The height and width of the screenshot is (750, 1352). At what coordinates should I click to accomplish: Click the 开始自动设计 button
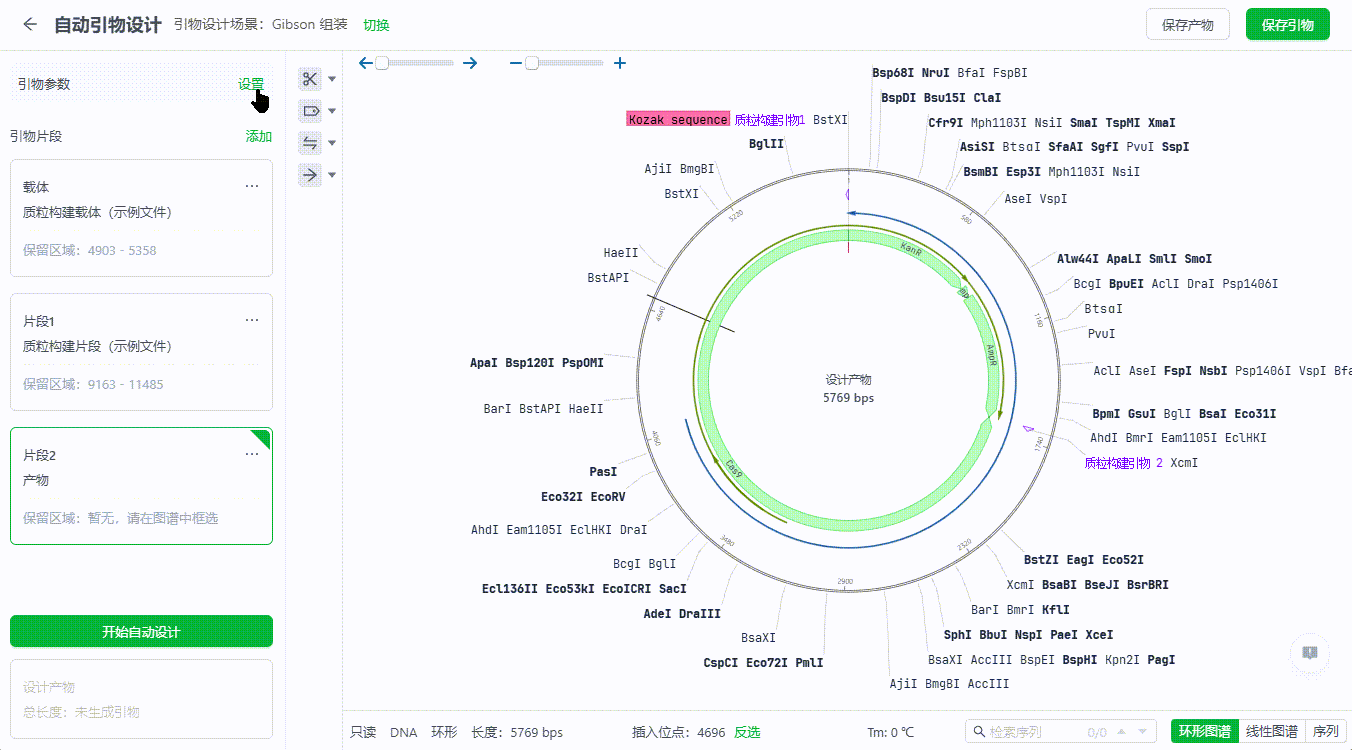pos(141,632)
